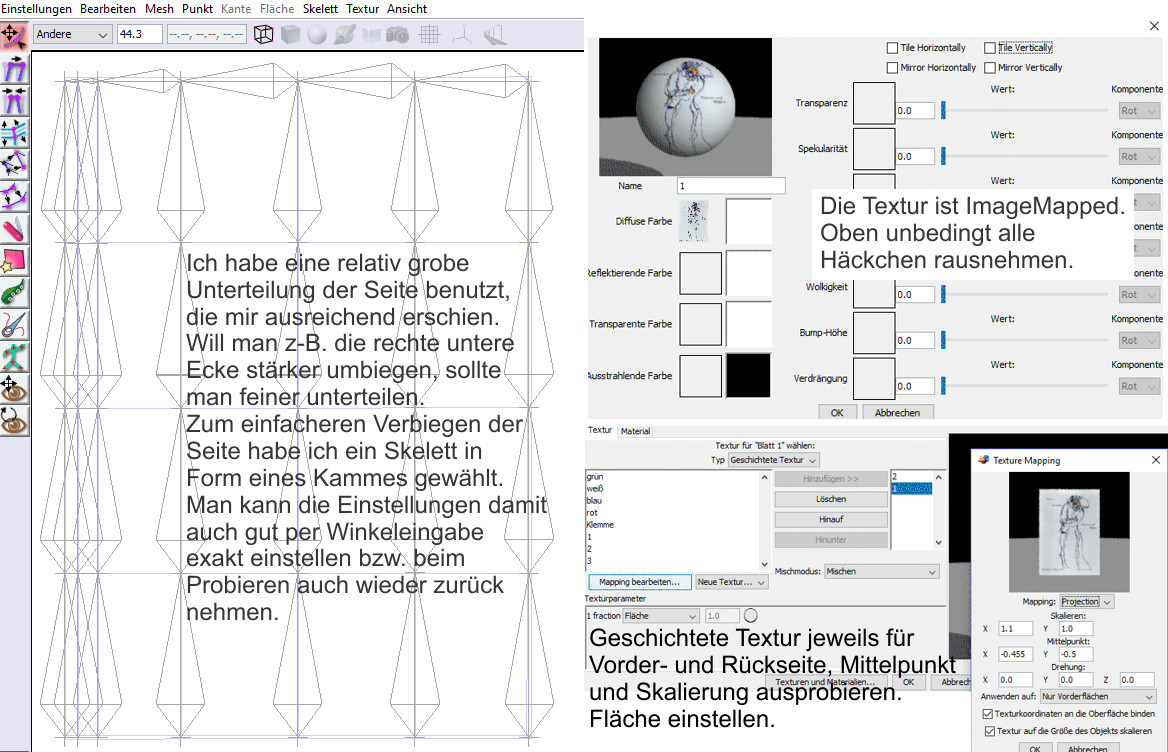
Task: Select grün in the texture list
Action: click(594, 477)
